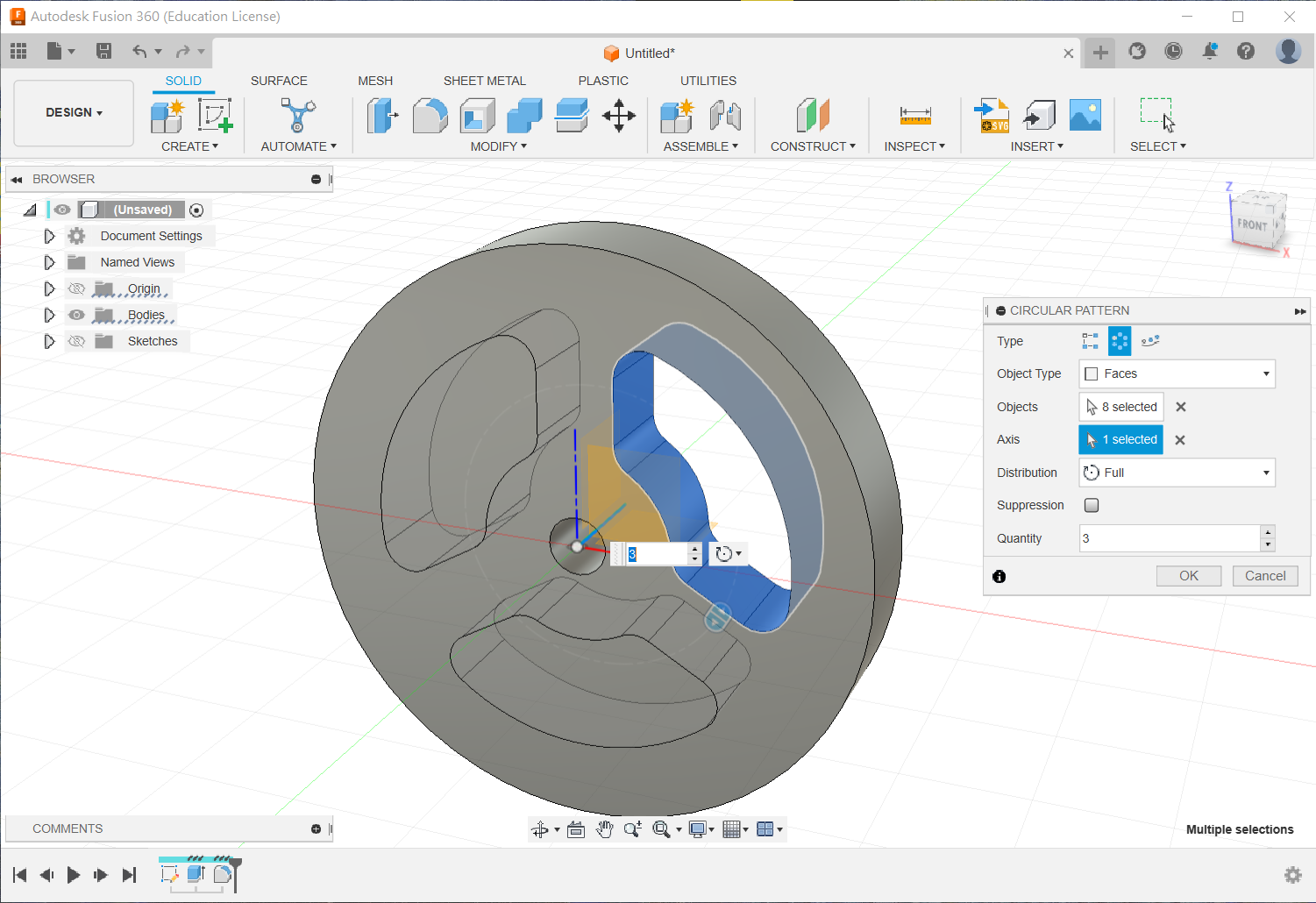The width and height of the screenshot is (1316, 903).
Task: Show the hidden Sketches folder
Action: [x=77, y=341]
